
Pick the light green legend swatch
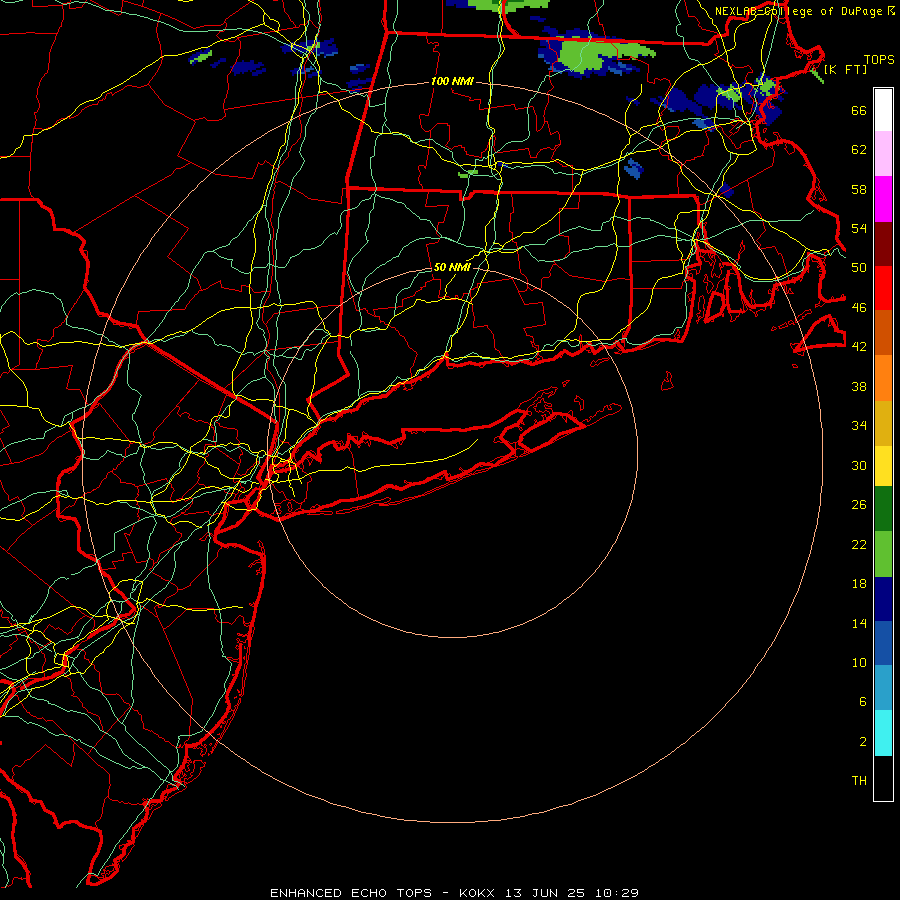click(x=883, y=554)
